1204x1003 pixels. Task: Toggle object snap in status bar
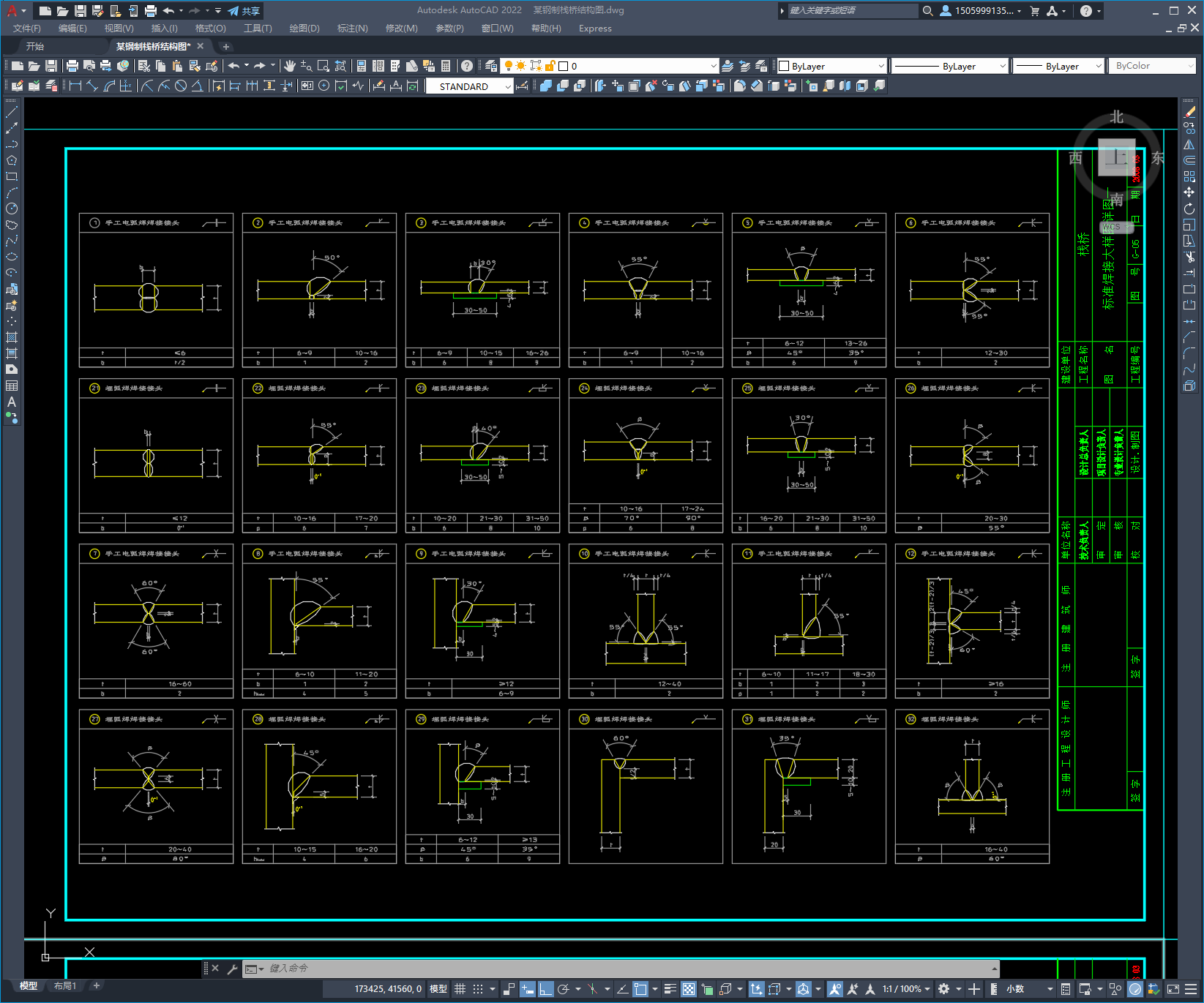[x=640, y=989]
